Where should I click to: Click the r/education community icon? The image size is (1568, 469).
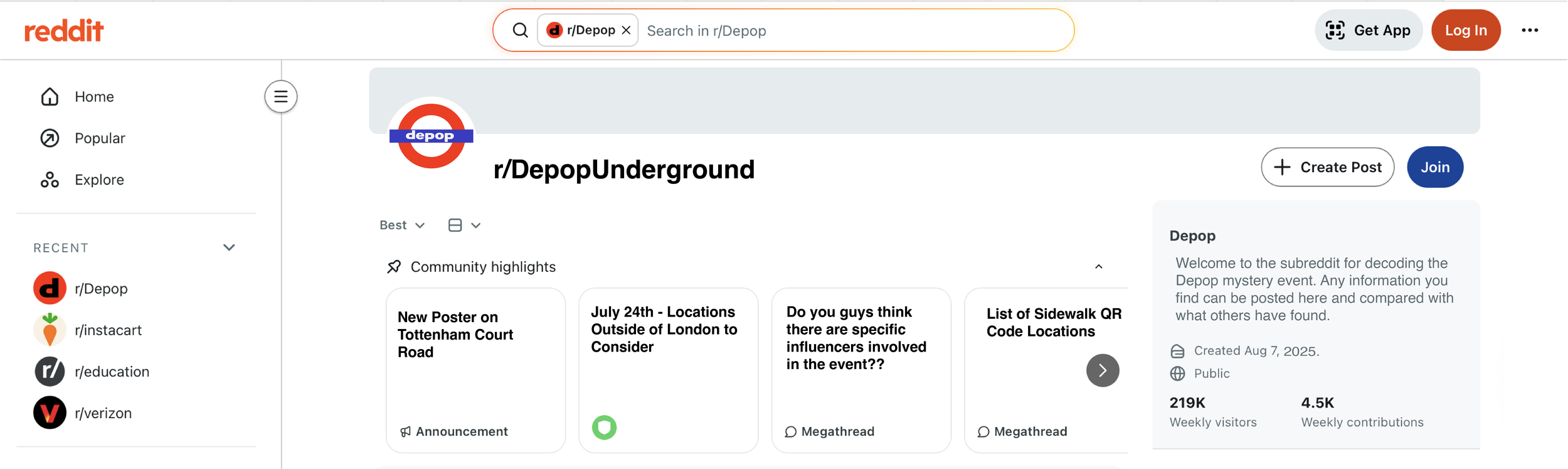pyautogui.click(x=50, y=371)
